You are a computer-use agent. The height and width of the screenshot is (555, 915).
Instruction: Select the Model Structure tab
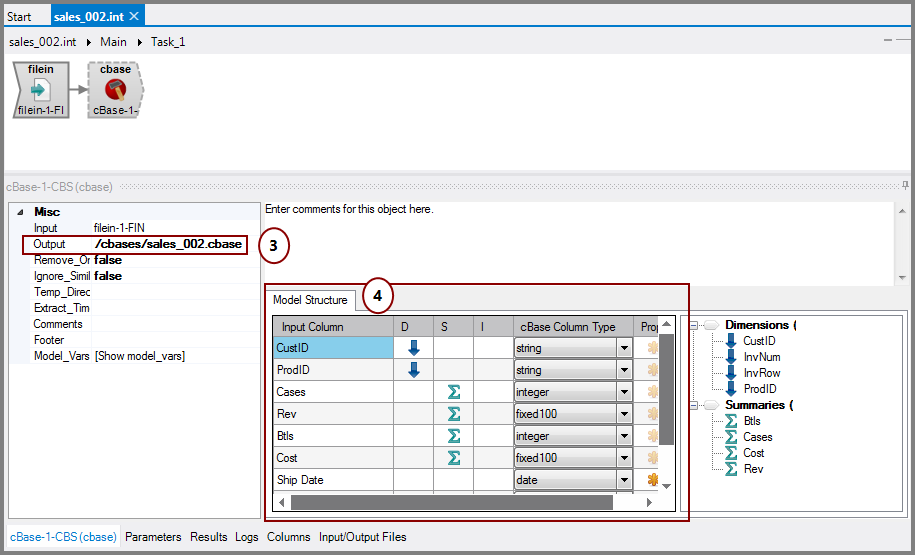coord(310,300)
